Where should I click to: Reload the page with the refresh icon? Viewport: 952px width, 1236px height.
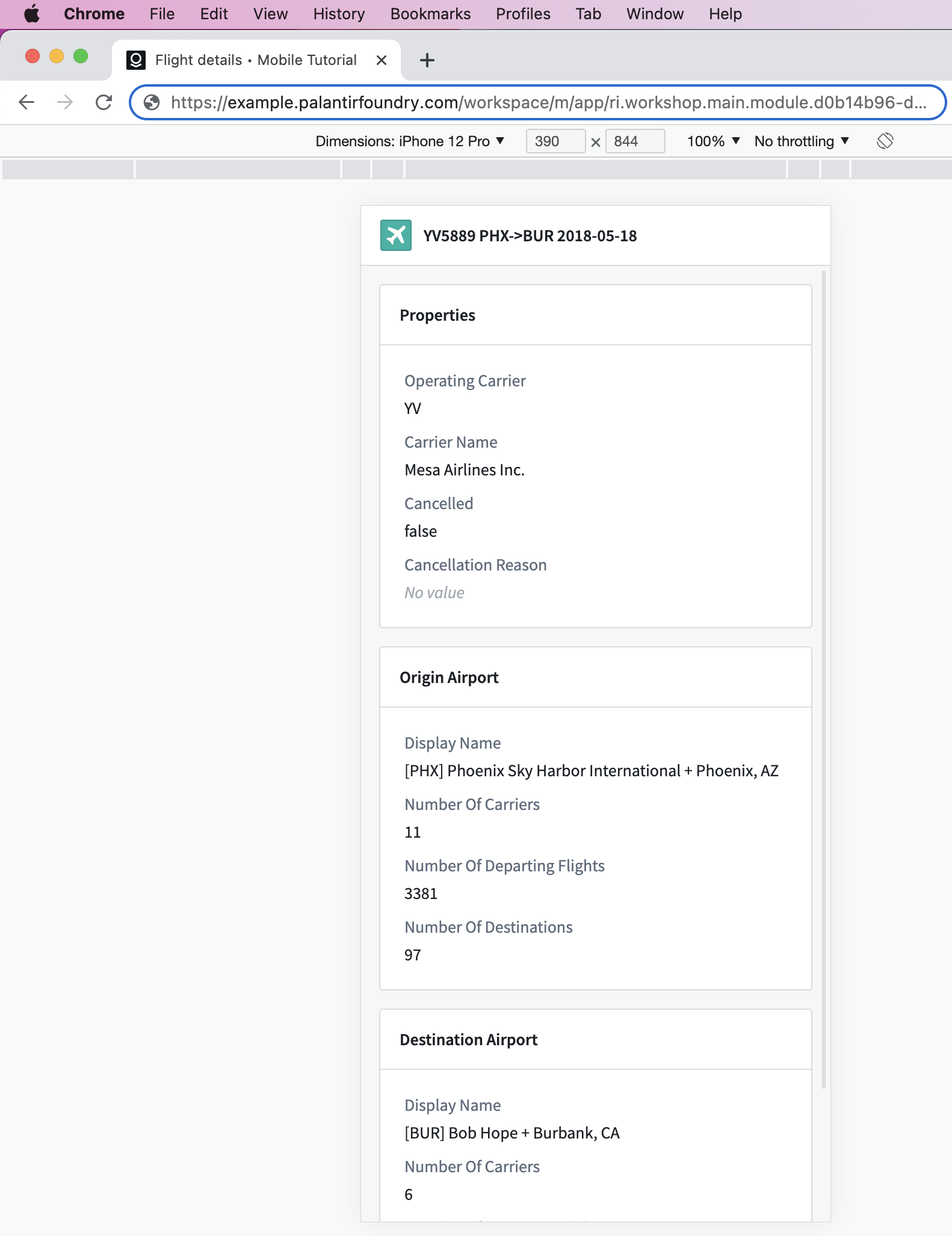104,102
